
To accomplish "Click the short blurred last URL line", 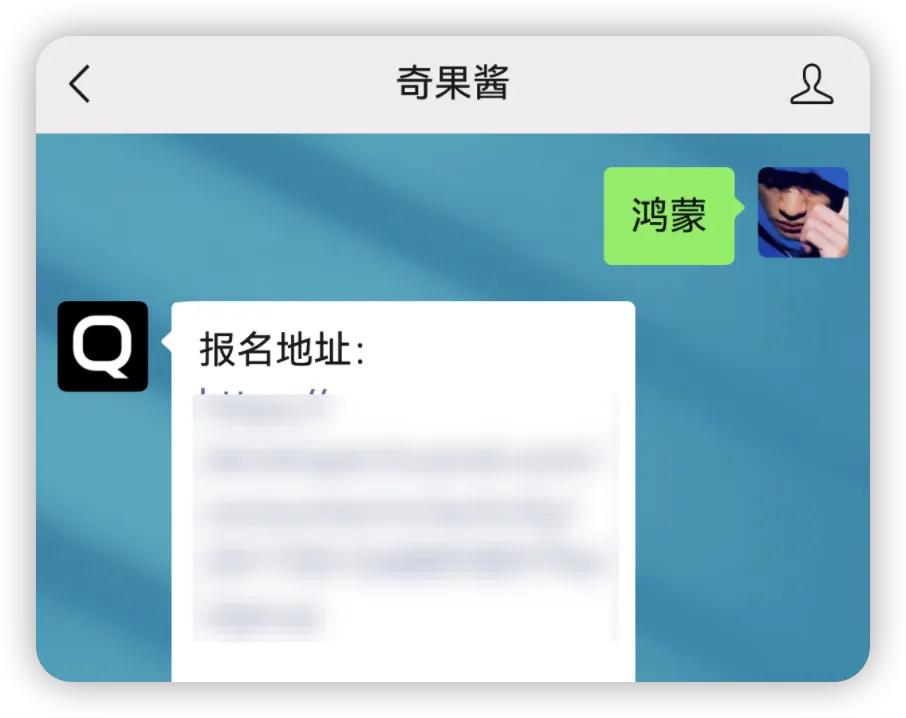I will (x=262, y=616).
